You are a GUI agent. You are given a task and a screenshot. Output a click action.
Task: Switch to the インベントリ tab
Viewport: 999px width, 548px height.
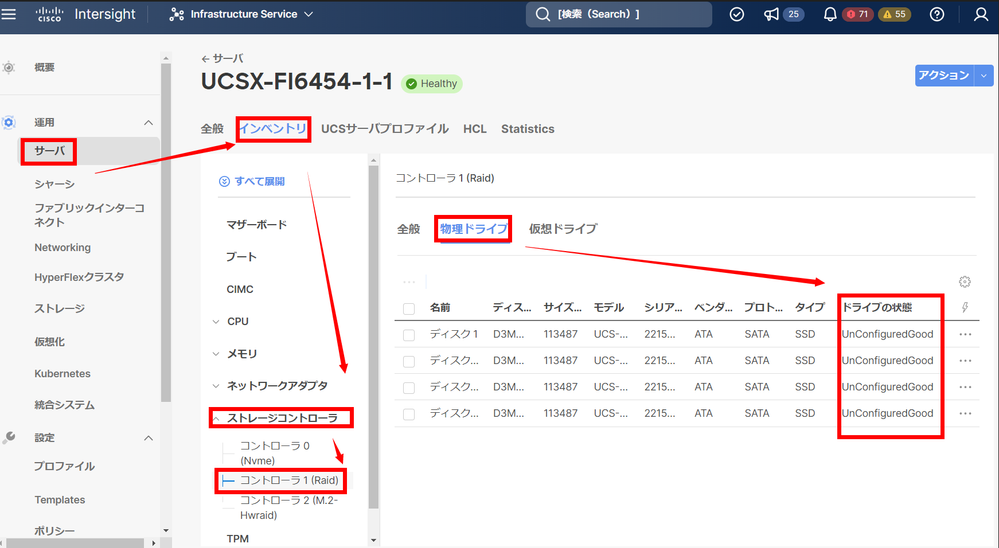(273, 129)
